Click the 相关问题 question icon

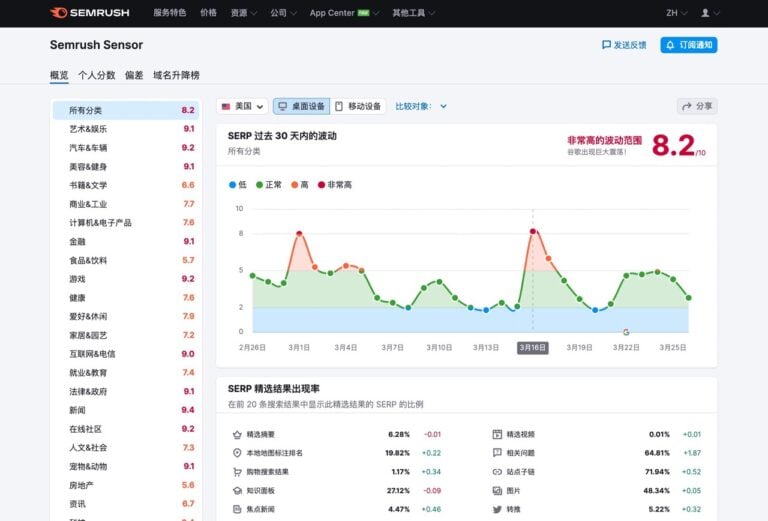[497, 453]
